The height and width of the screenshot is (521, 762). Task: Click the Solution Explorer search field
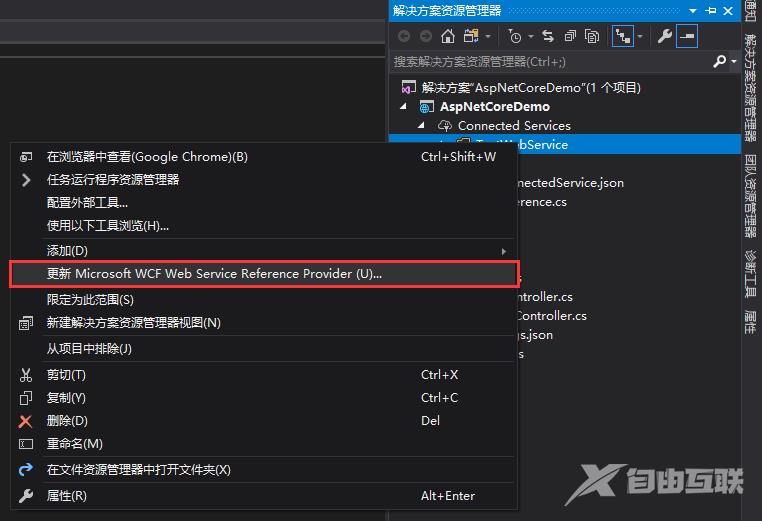click(x=552, y=62)
